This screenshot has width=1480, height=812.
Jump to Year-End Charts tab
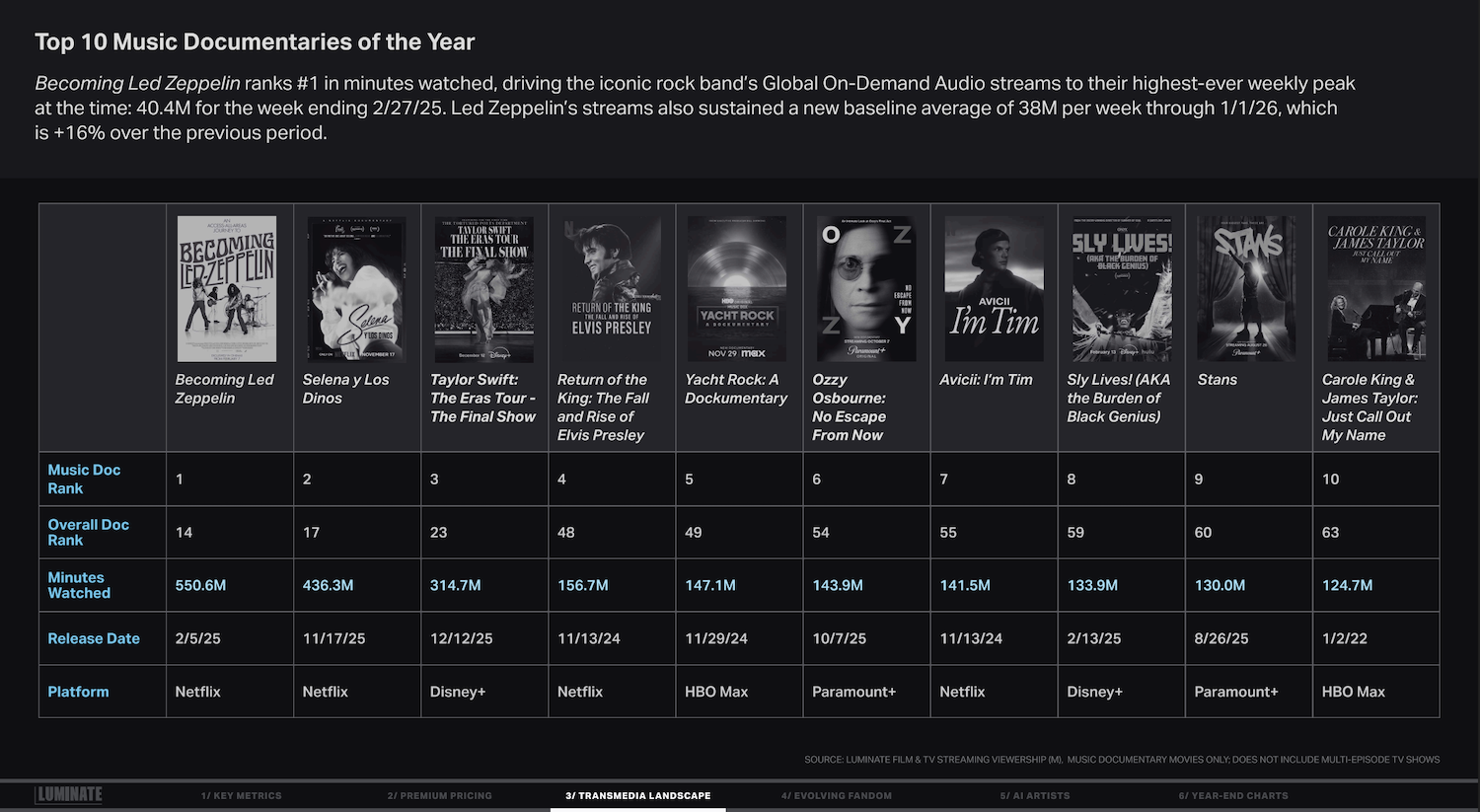[x=1232, y=795]
